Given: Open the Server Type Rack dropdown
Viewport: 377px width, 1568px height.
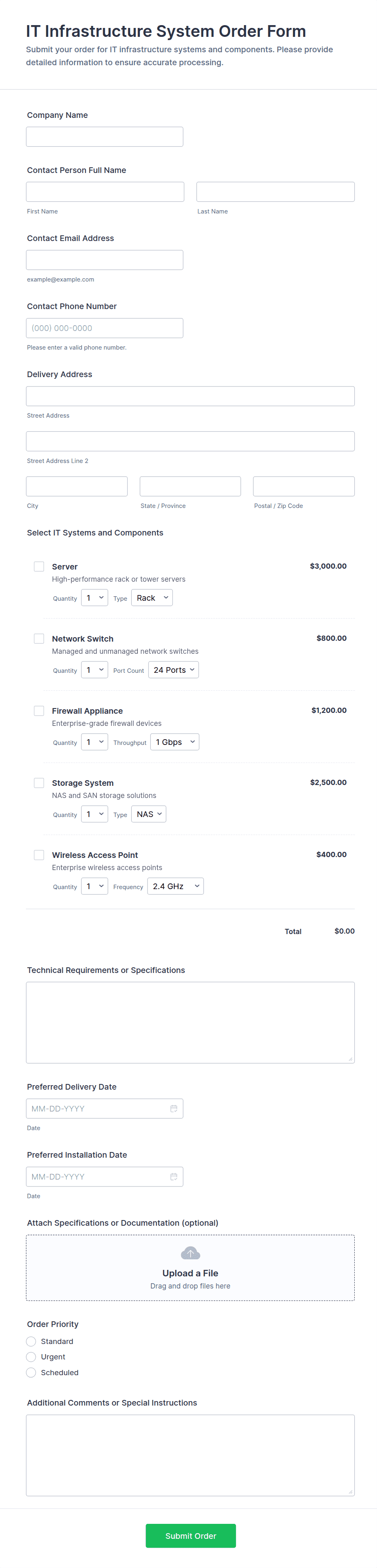Looking at the screenshot, I should click(152, 598).
